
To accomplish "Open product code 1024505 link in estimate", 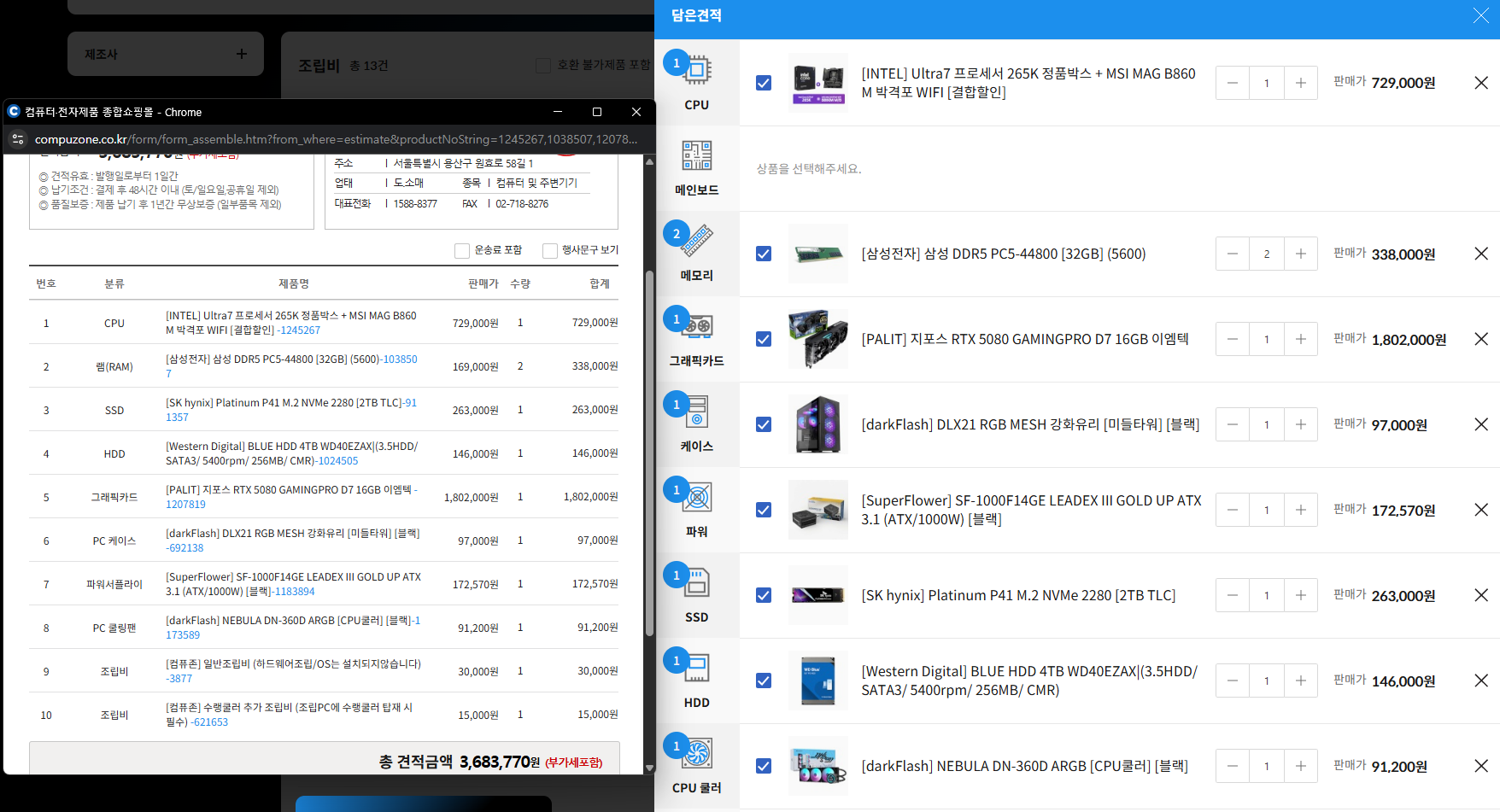I will 338,461.
